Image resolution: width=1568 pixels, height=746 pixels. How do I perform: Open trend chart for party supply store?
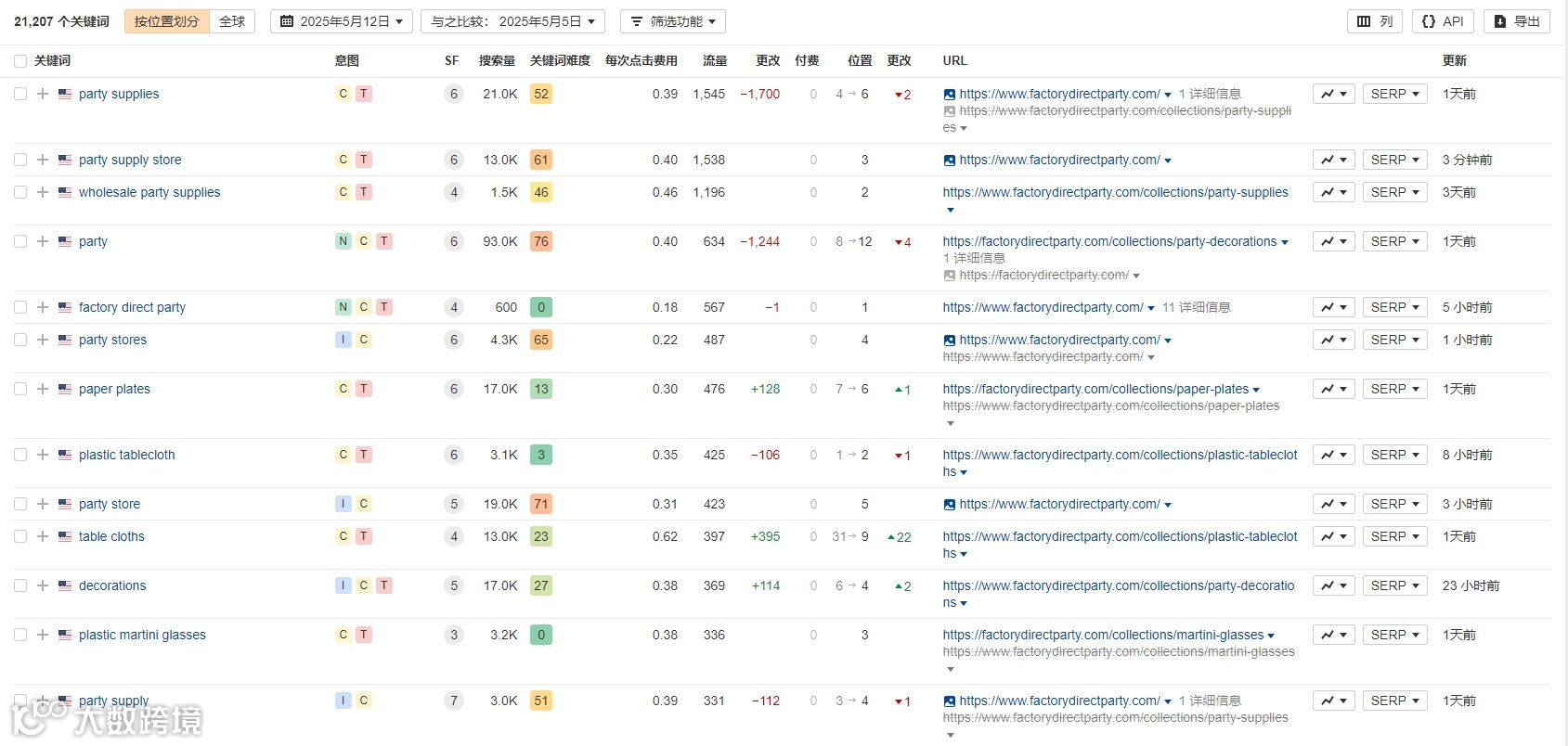(1334, 160)
